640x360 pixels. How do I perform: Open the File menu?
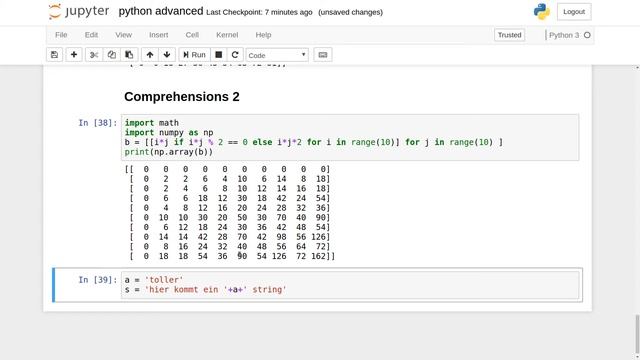click(61, 35)
